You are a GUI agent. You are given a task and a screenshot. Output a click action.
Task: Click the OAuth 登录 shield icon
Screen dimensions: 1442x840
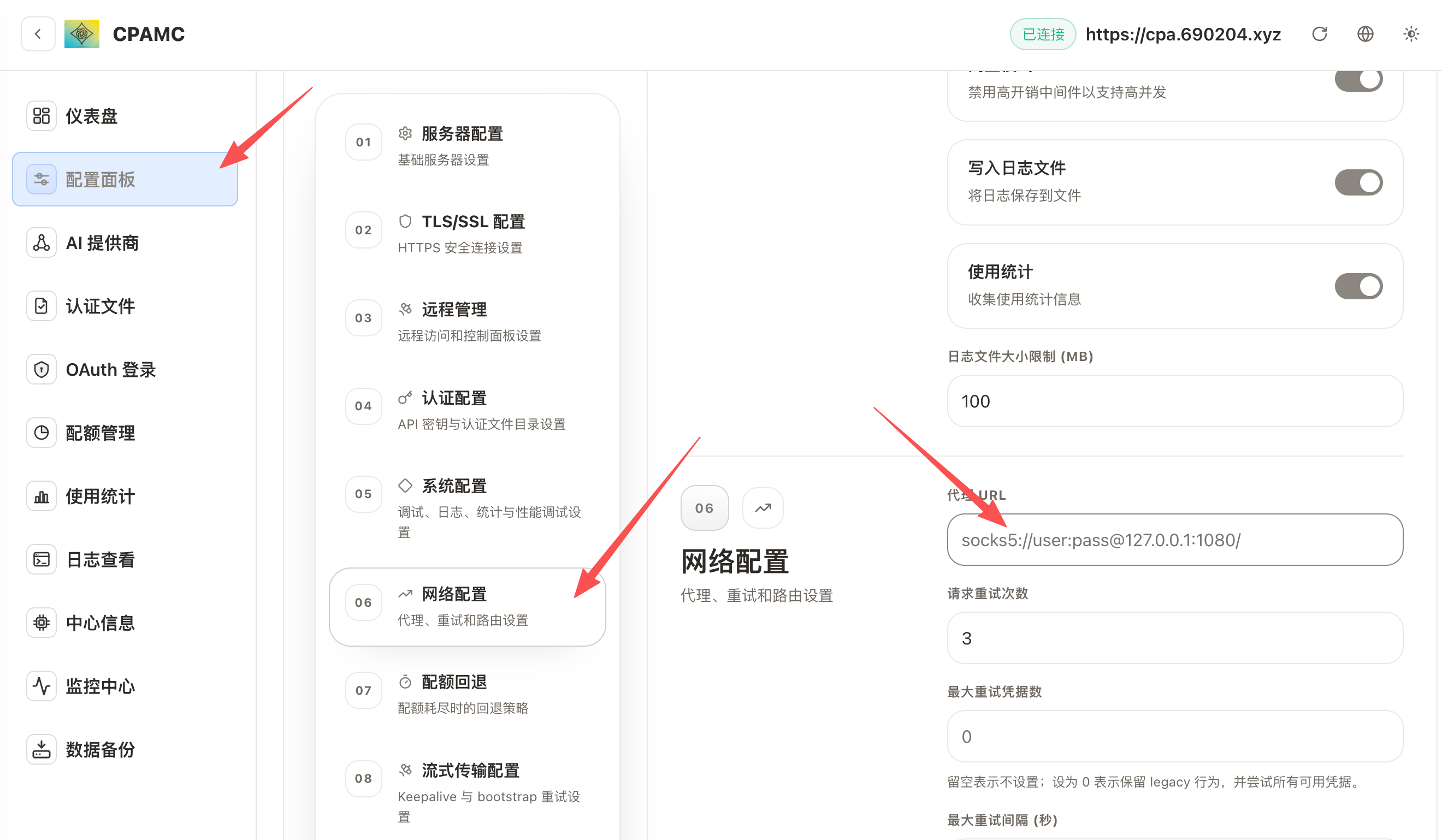click(41, 370)
